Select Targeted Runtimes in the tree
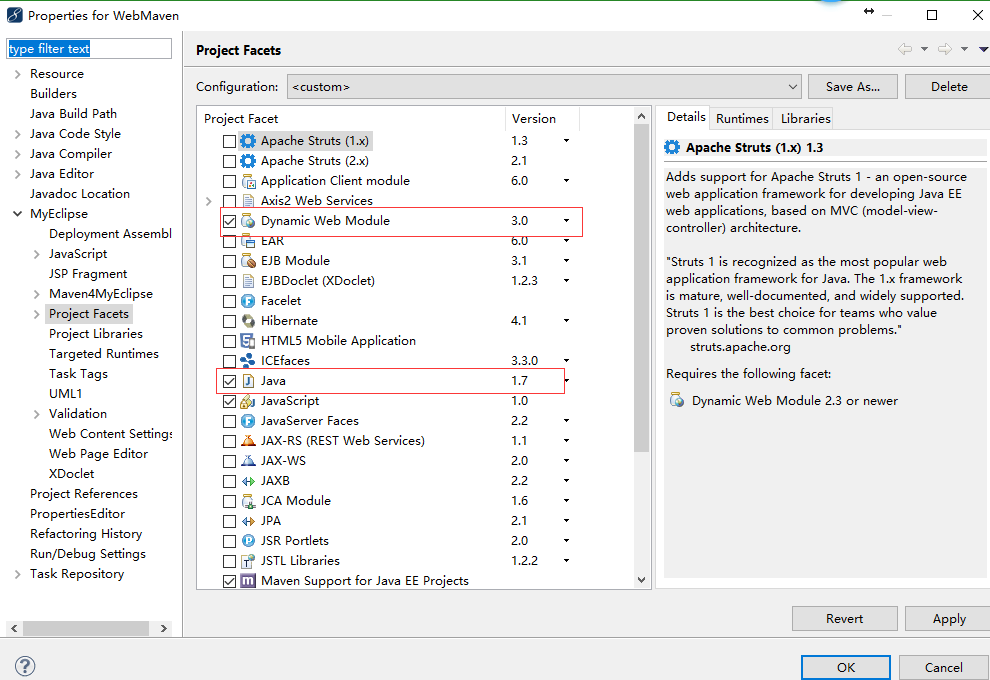Viewport: 990px width, 680px height. tap(104, 354)
